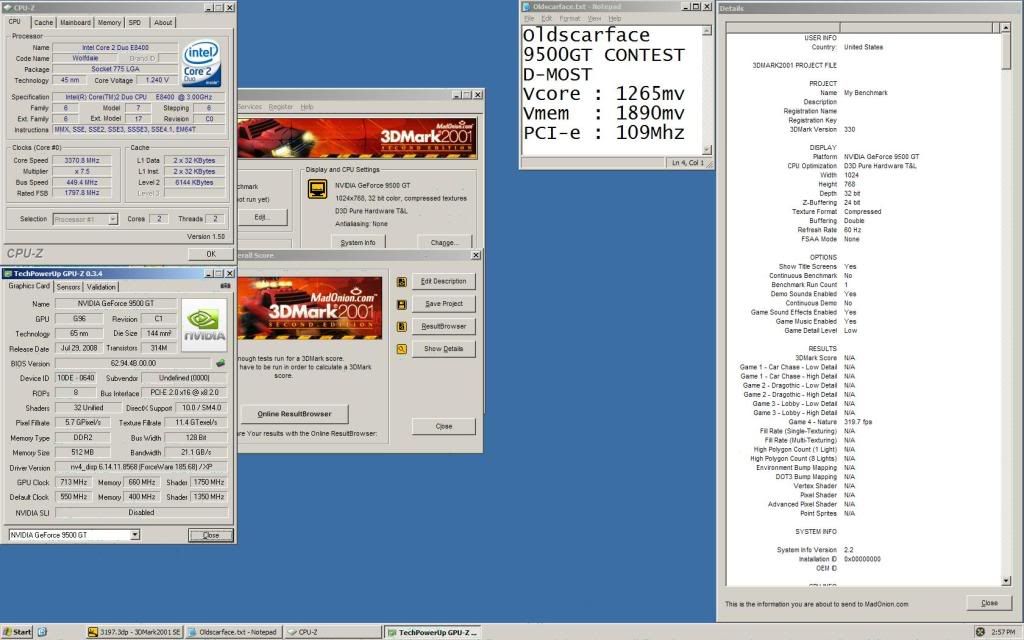Click the BIOS Version field "62.94.48.00.00"
1024x640 pixels.
point(133,363)
